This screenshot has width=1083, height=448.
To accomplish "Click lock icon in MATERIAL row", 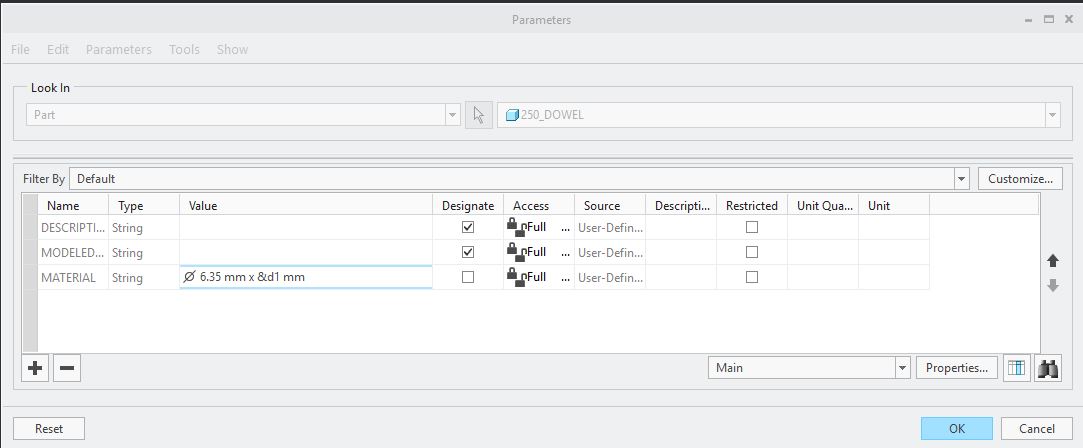I will [x=515, y=277].
